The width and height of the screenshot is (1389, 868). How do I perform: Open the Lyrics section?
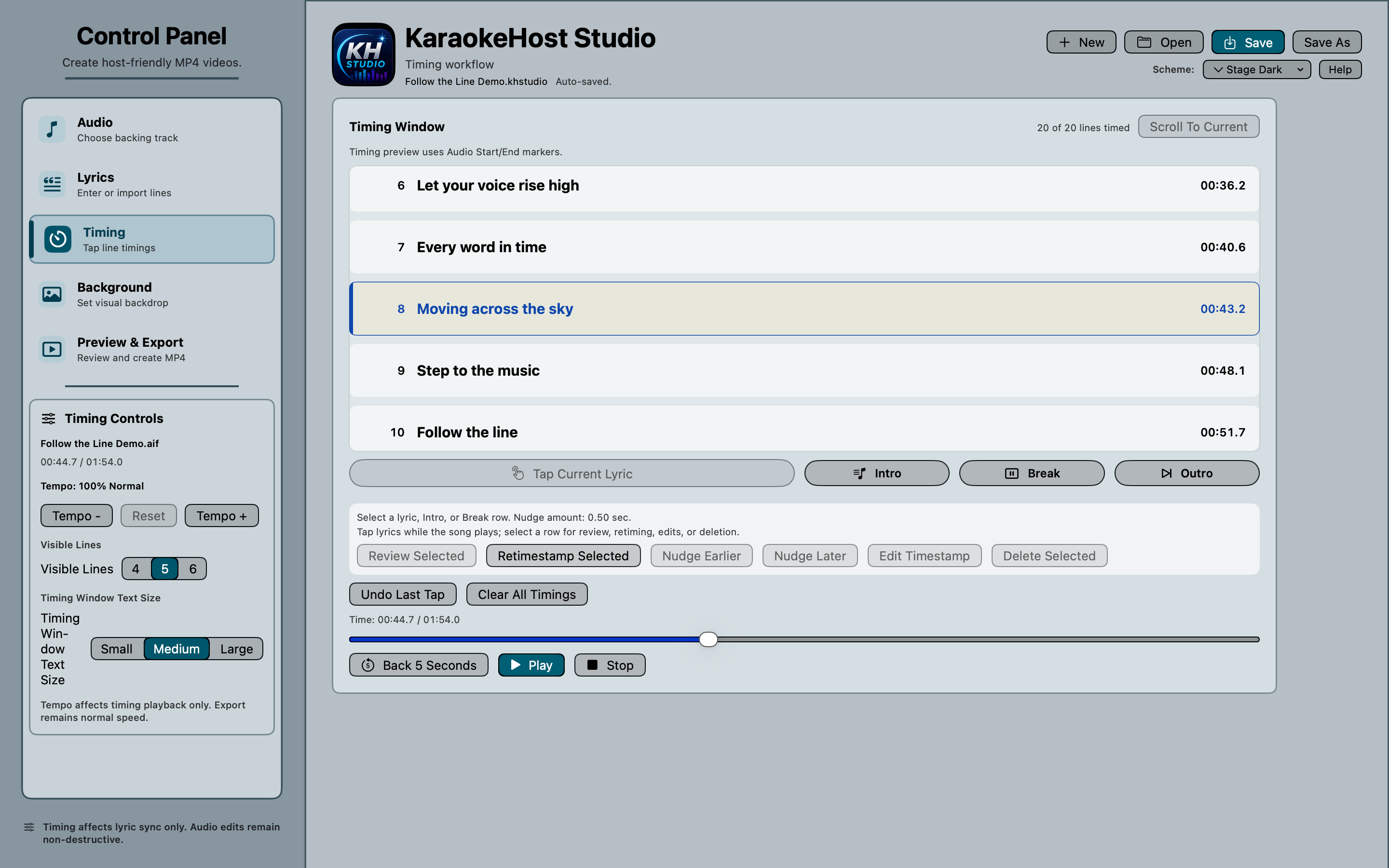pos(152,184)
